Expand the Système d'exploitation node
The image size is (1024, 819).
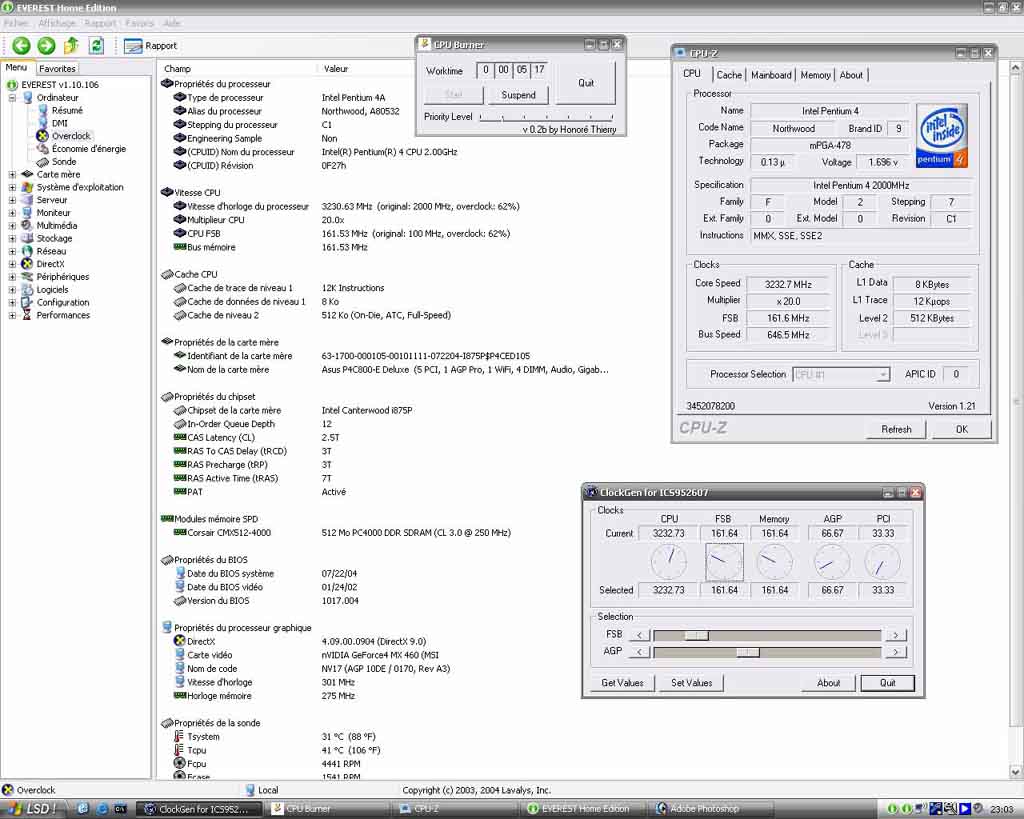tap(12, 187)
